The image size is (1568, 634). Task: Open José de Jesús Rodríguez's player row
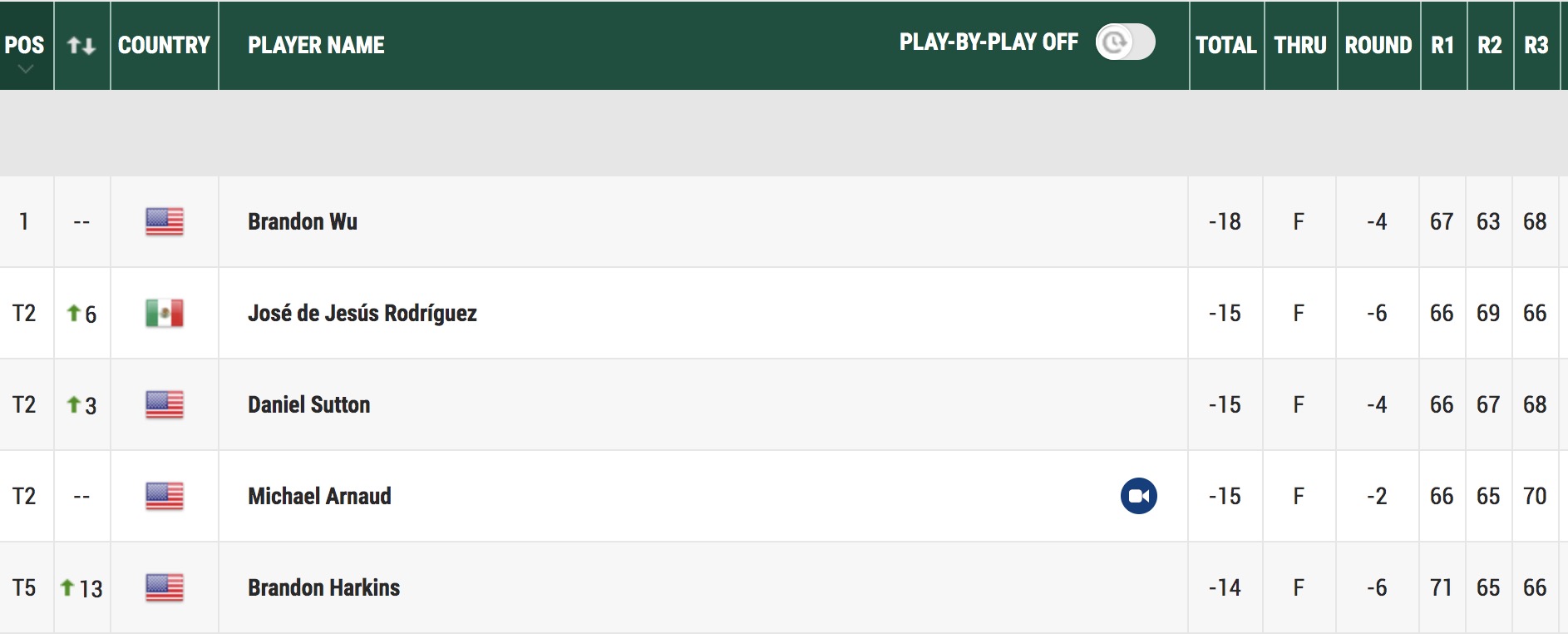[362, 313]
